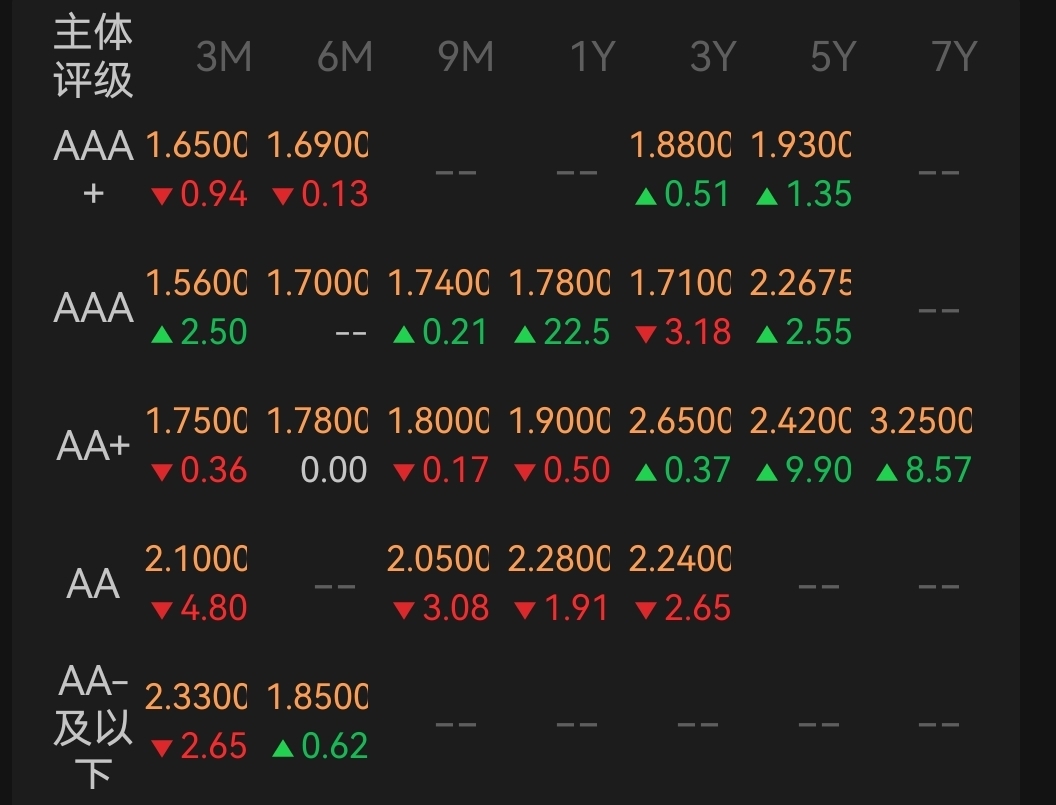
Task: Select the AA-及以下 rating row label
Action: pos(93,725)
